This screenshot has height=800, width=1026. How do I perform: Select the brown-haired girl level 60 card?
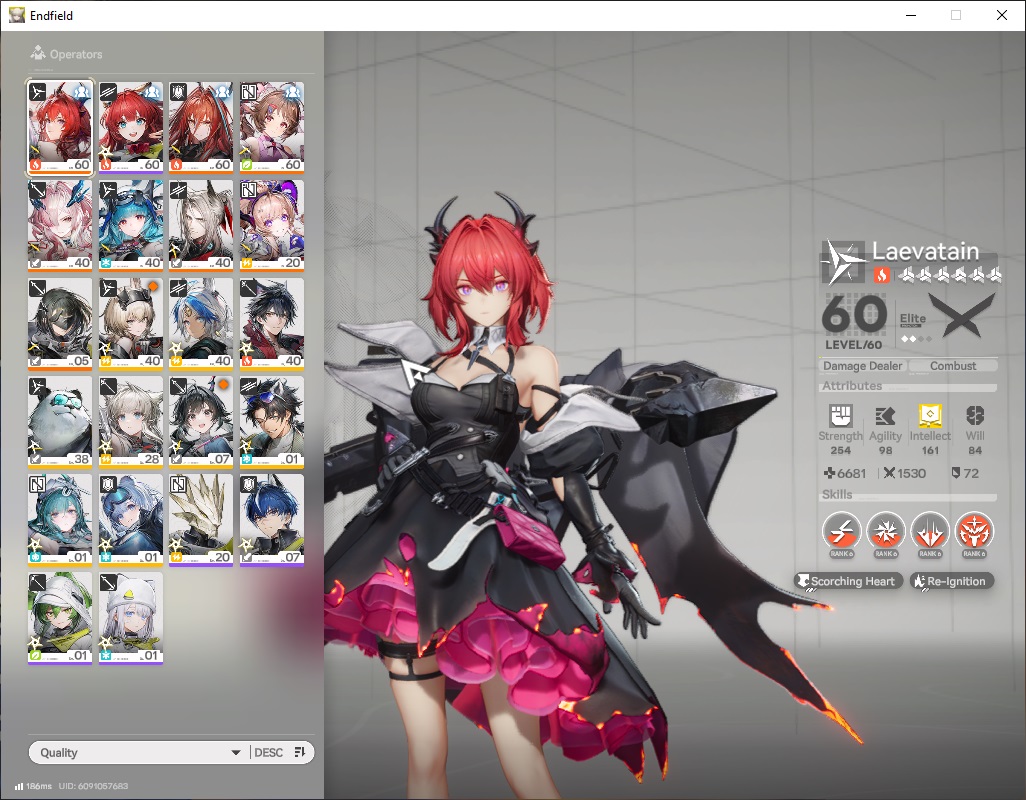pos(272,128)
